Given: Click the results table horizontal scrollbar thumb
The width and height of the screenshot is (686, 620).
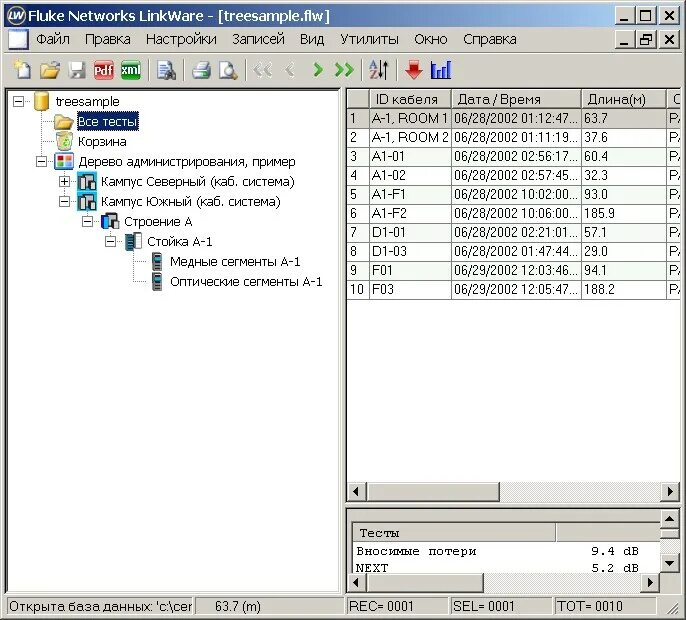Looking at the screenshot, I should pos(433,491).
